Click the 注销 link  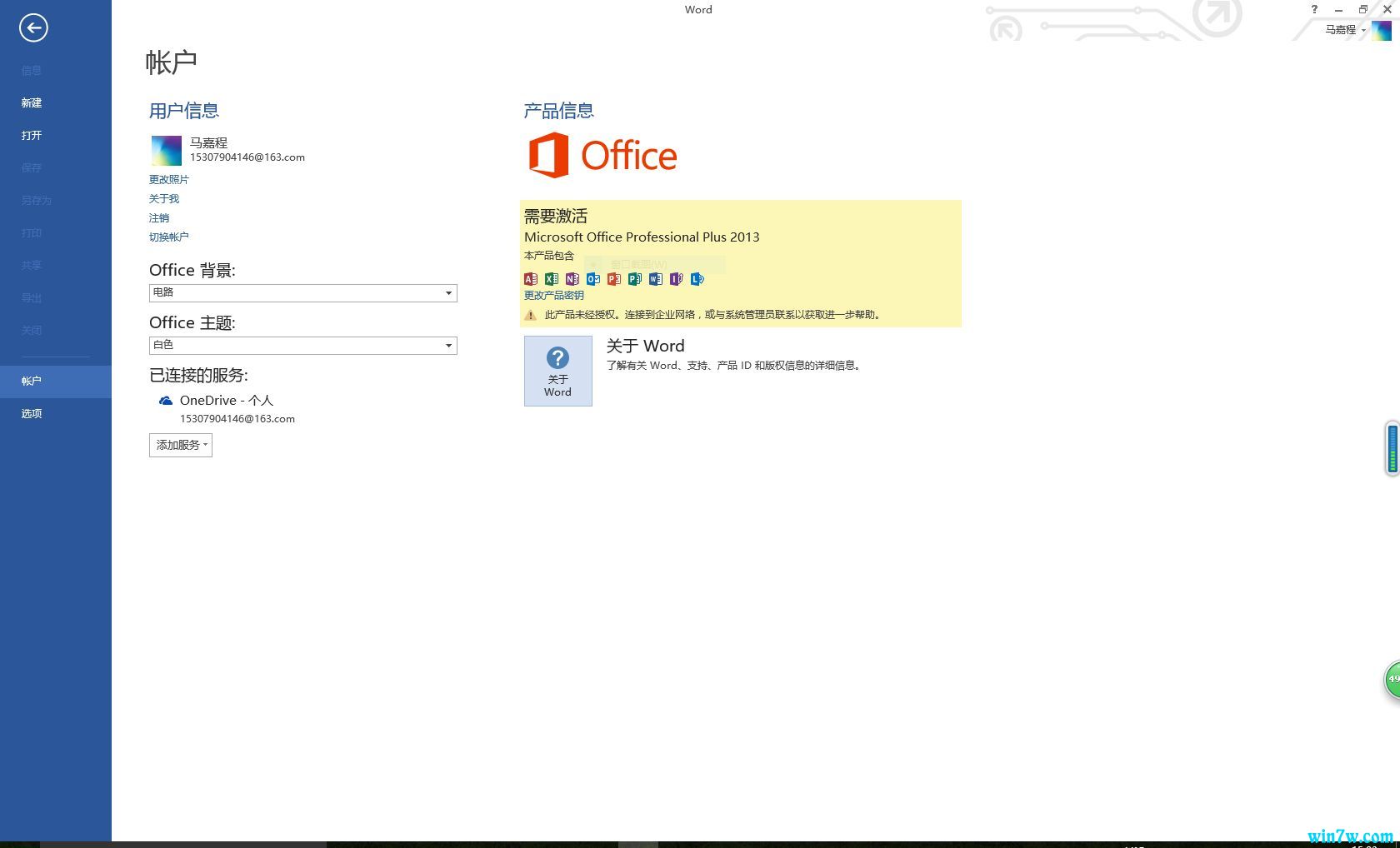tap(159, 218)
